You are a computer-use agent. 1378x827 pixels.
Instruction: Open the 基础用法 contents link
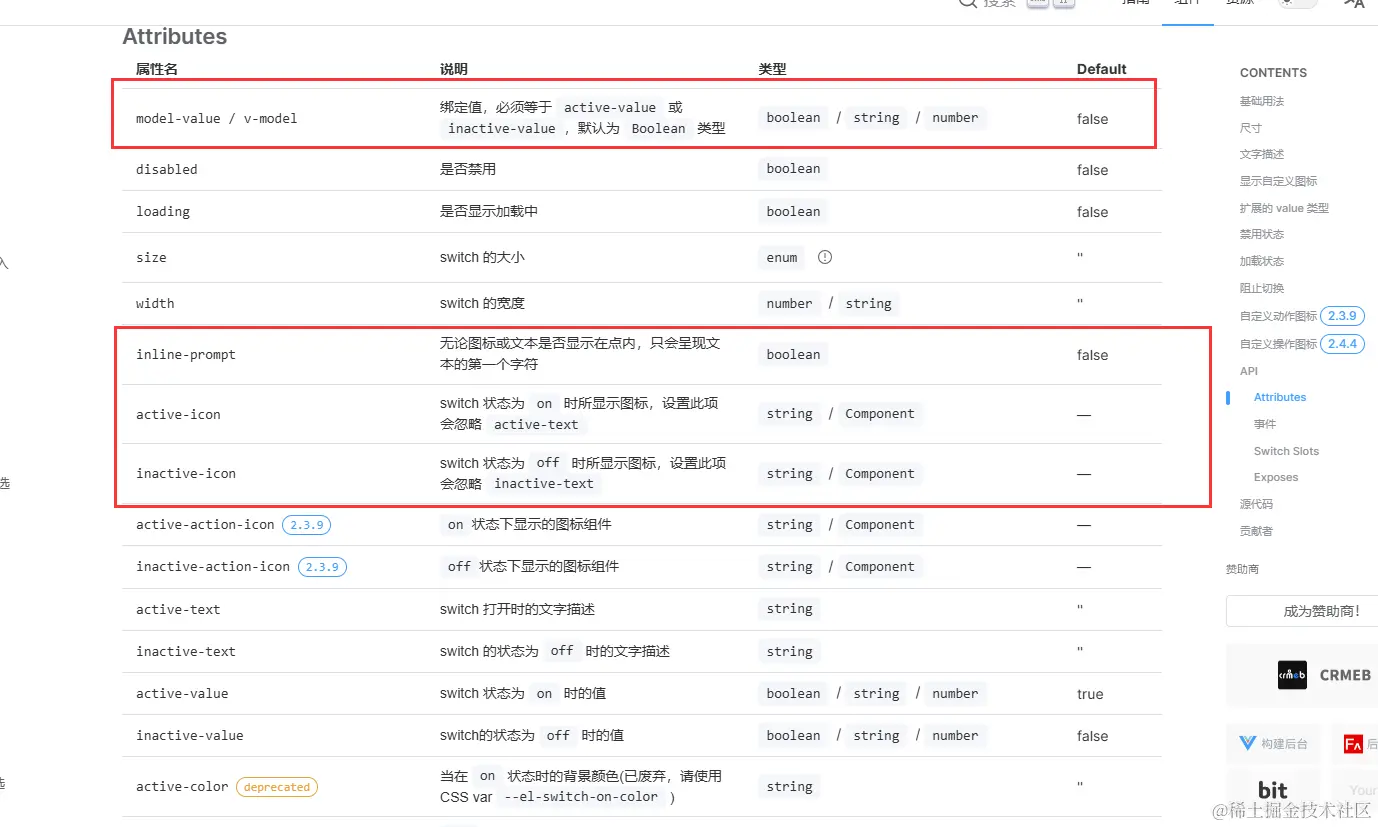pyautogui.click(x=1261, y=101)
